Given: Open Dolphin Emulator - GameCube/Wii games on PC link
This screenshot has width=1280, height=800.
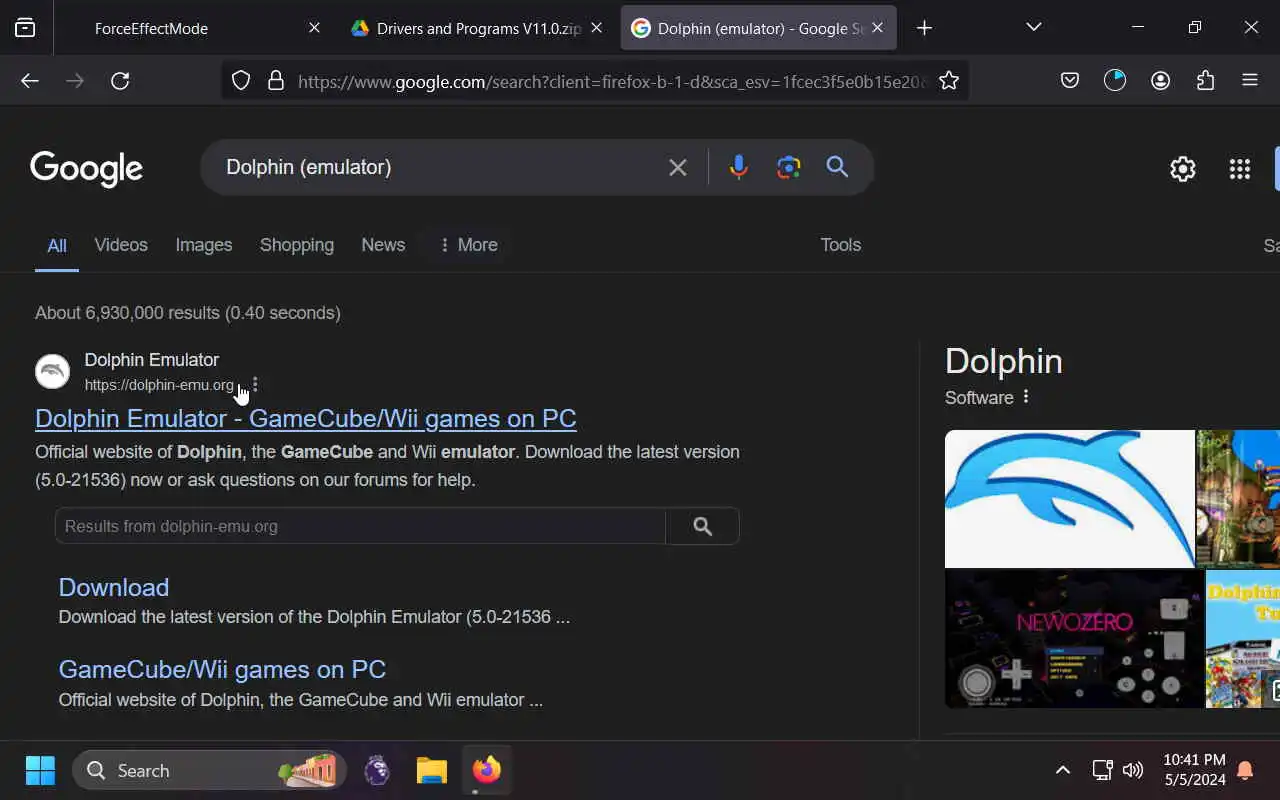Looking at the screenshot, I should [306, 418].
